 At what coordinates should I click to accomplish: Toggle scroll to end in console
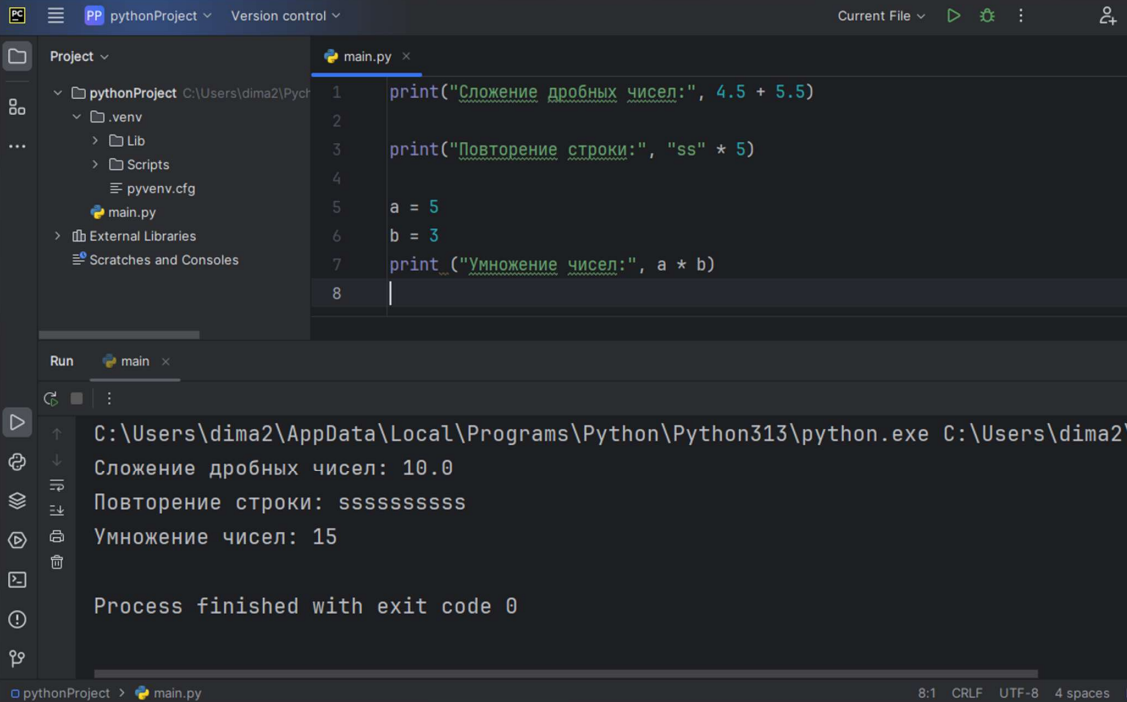57,511
